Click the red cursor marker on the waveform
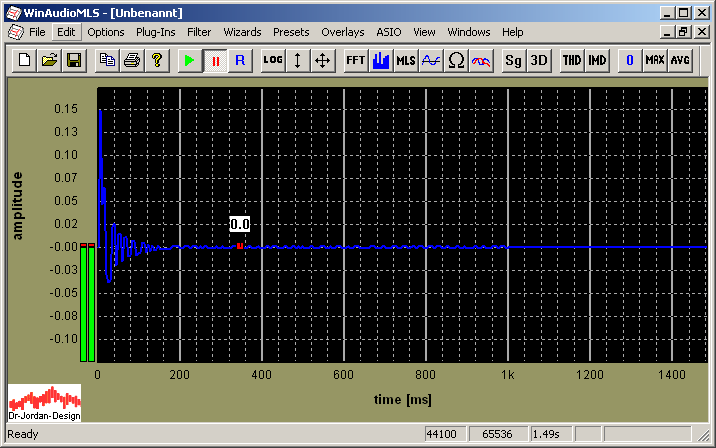The width and height of the screenshot is (716, 448). 240,245
